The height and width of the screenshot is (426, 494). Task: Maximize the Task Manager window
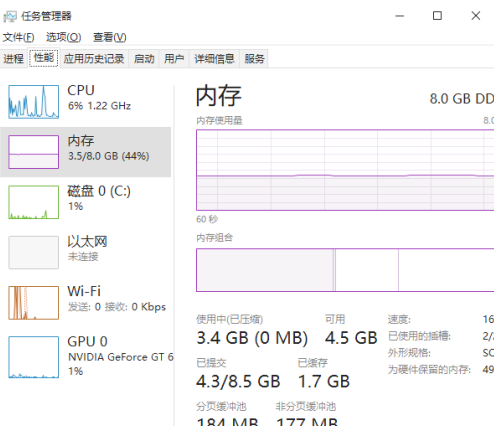pos(437,16)
